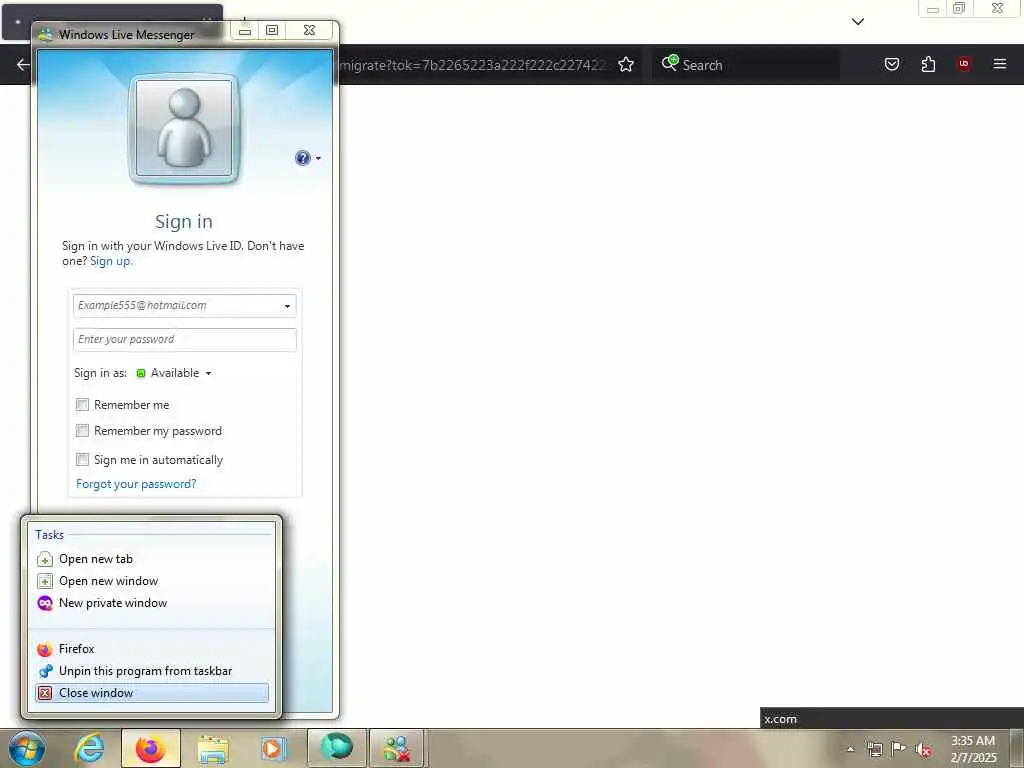Open the Save to Pocket icon
1024x768 pixels.
(x=892, y=64)
